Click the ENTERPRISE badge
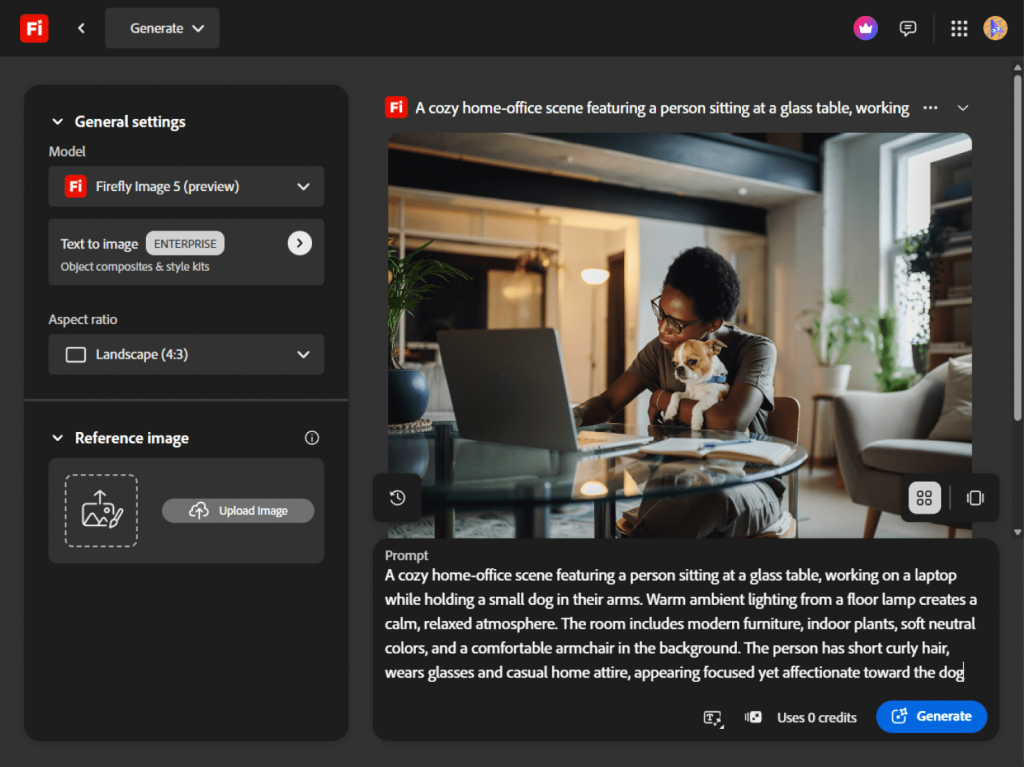The height and width of the screenshot is (767, 1024). pyautogui.click(x=185, y=244)
